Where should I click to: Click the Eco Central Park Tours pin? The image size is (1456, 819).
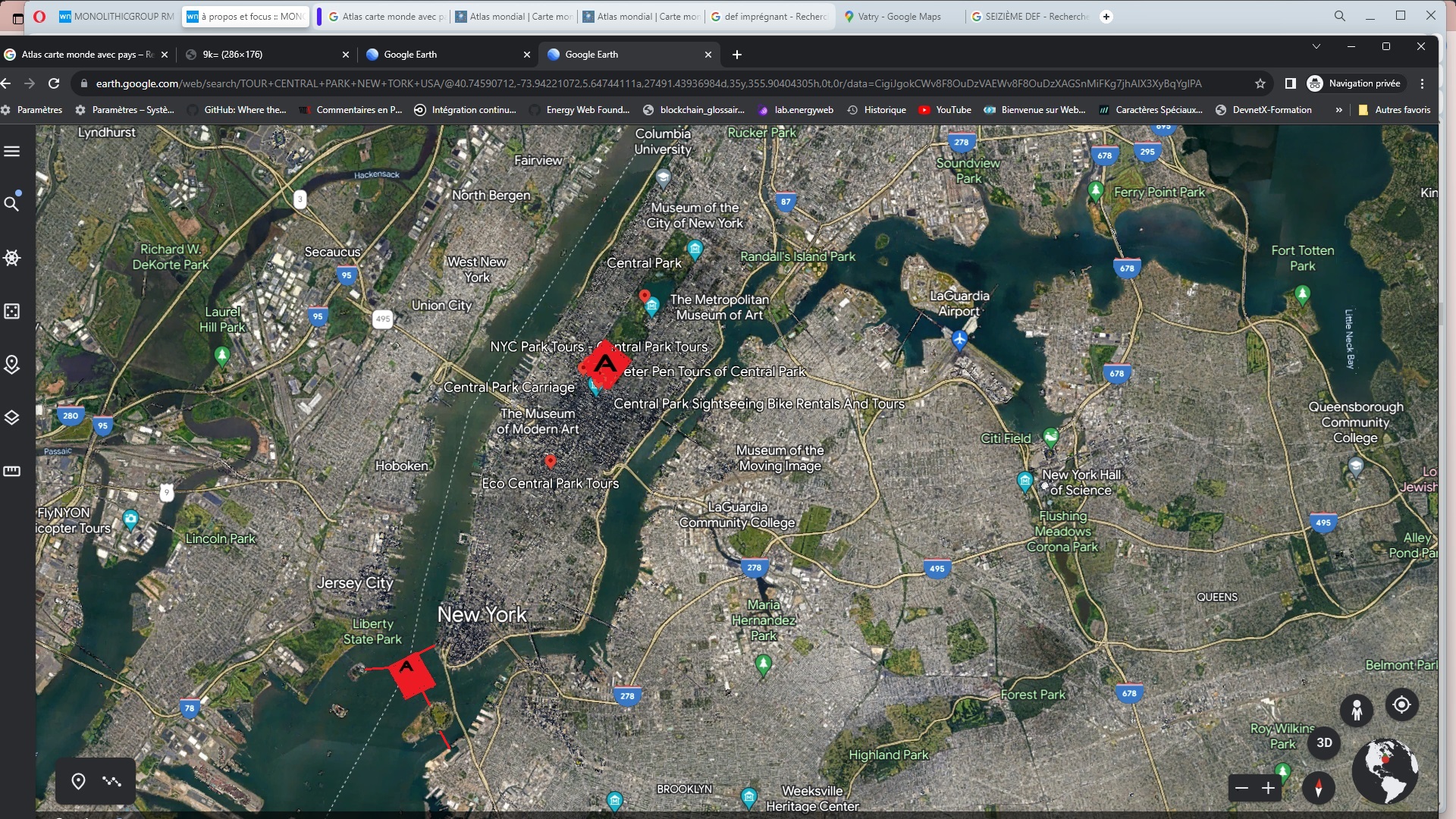(551, 461)
